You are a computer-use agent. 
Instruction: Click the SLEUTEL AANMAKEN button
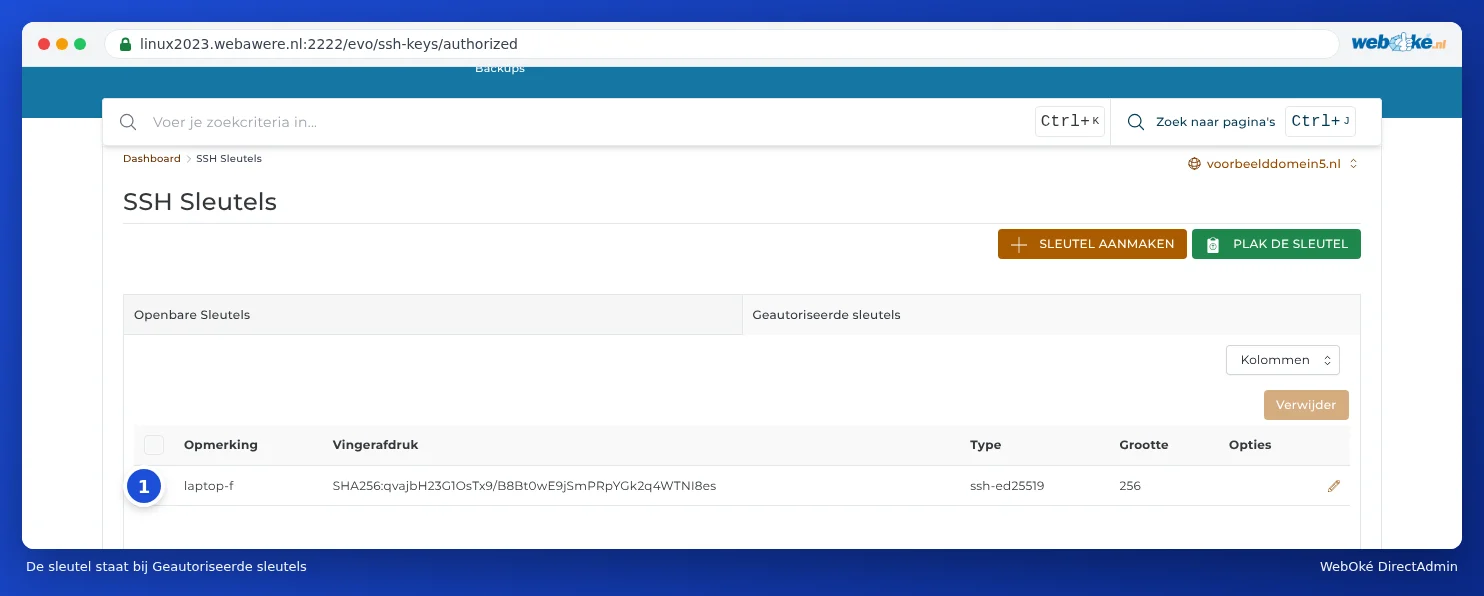pos(1092,244)
